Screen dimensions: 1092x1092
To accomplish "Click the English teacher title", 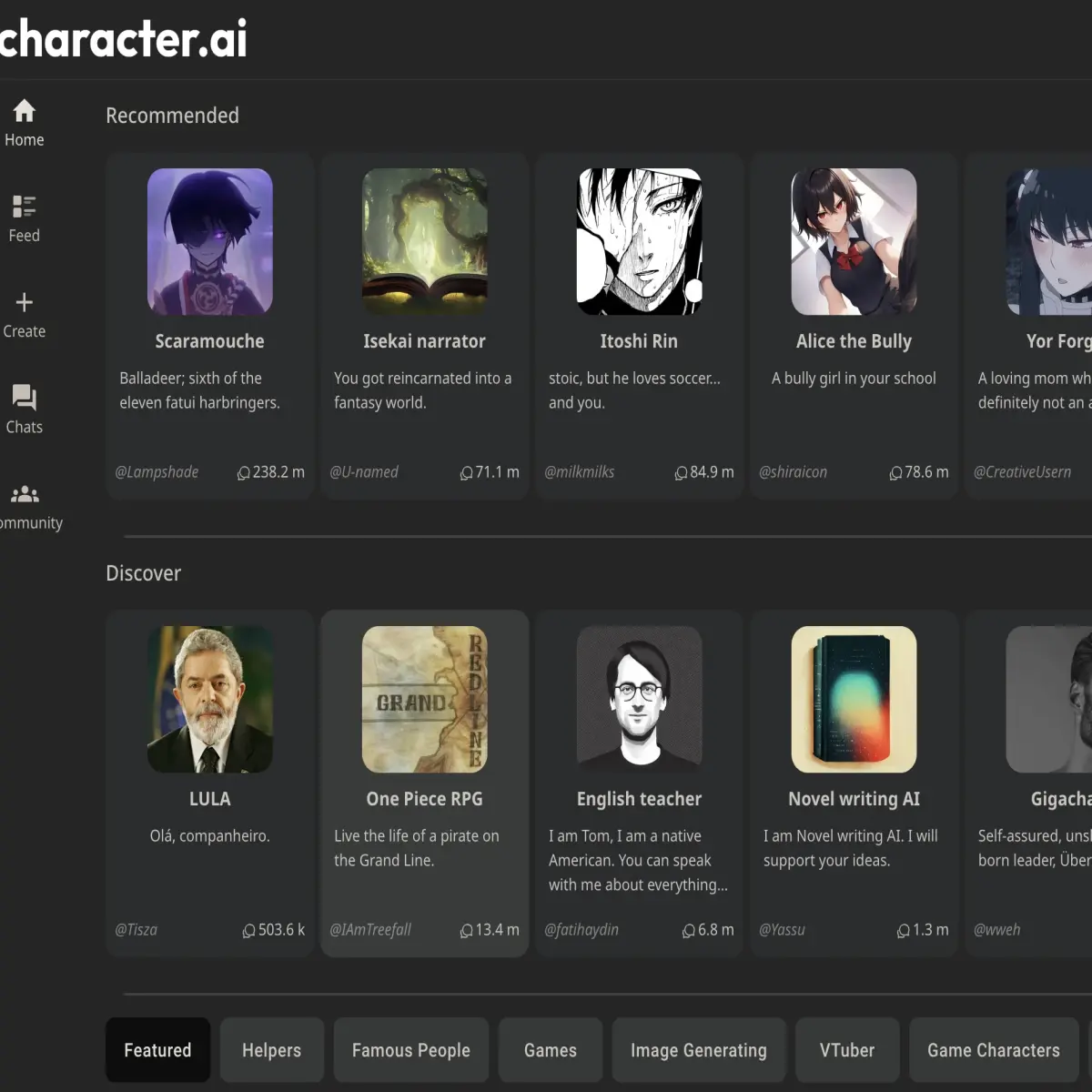I will pos(639,799).
